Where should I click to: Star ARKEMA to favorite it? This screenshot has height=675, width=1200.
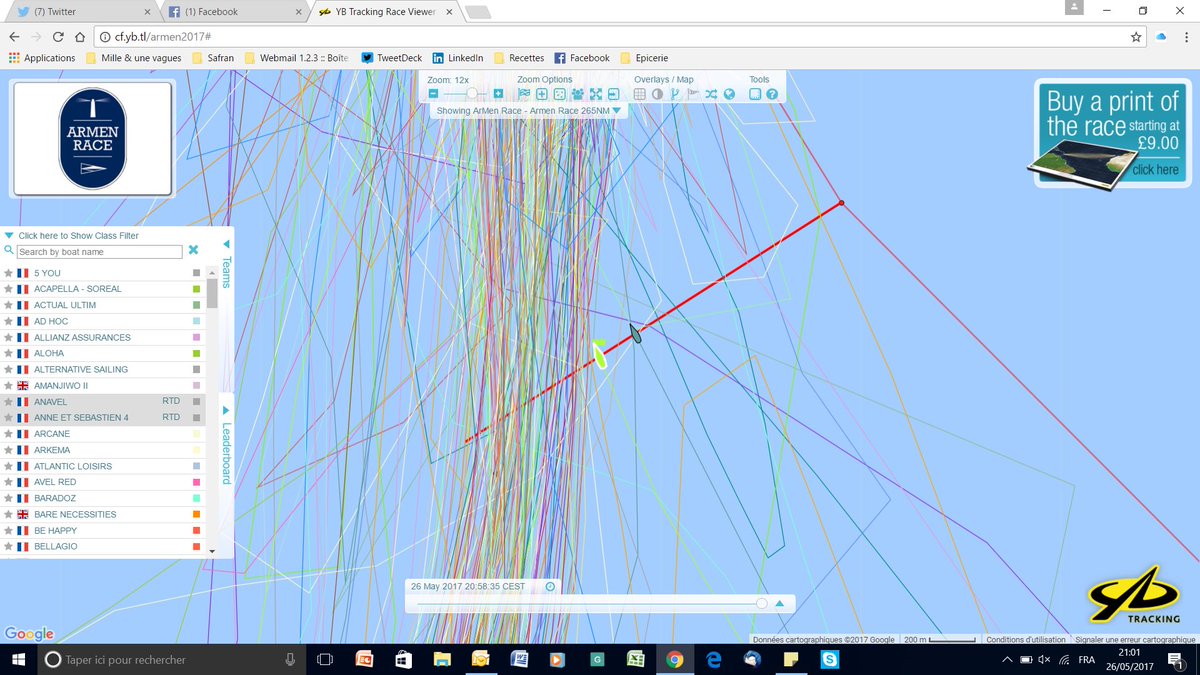pyautogui.click(x=8, y=449)
